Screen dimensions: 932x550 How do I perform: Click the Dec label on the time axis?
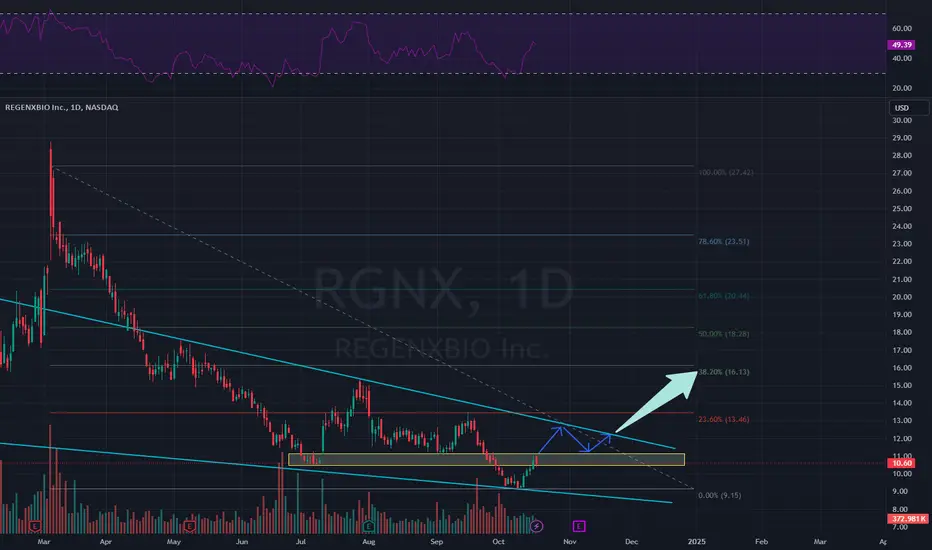pos(632,542)
